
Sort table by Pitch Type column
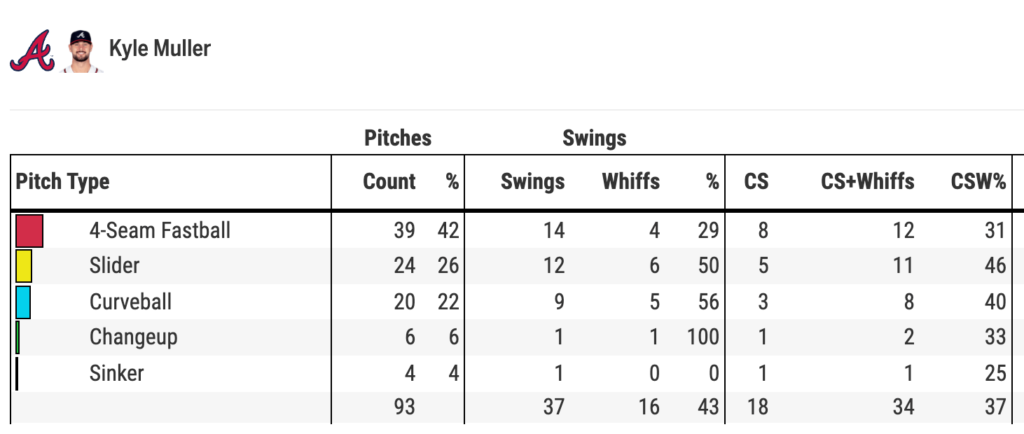pos(63,182)
